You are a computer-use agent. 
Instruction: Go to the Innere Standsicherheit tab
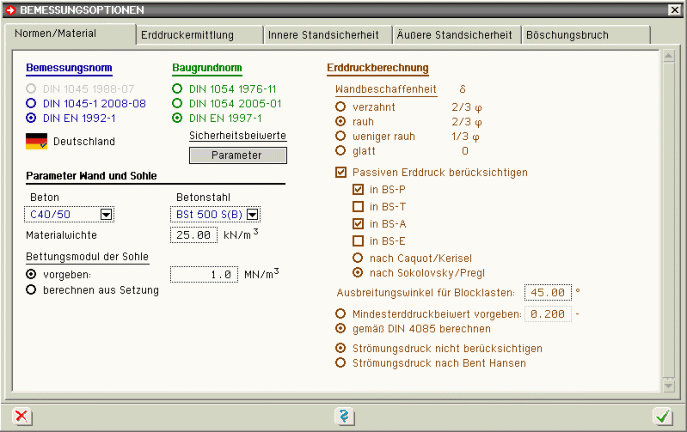pos(325,35)
